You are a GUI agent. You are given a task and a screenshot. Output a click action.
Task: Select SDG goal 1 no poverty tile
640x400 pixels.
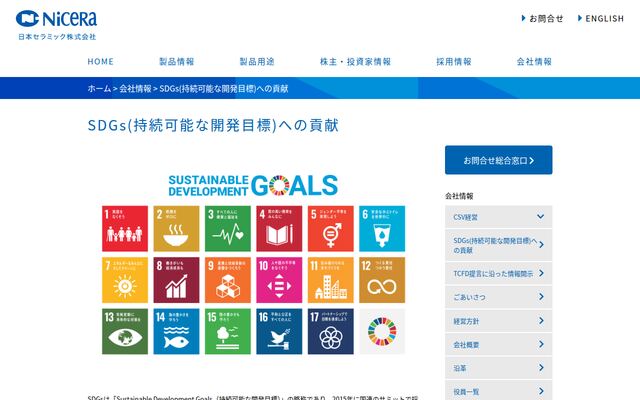point(125,229)
